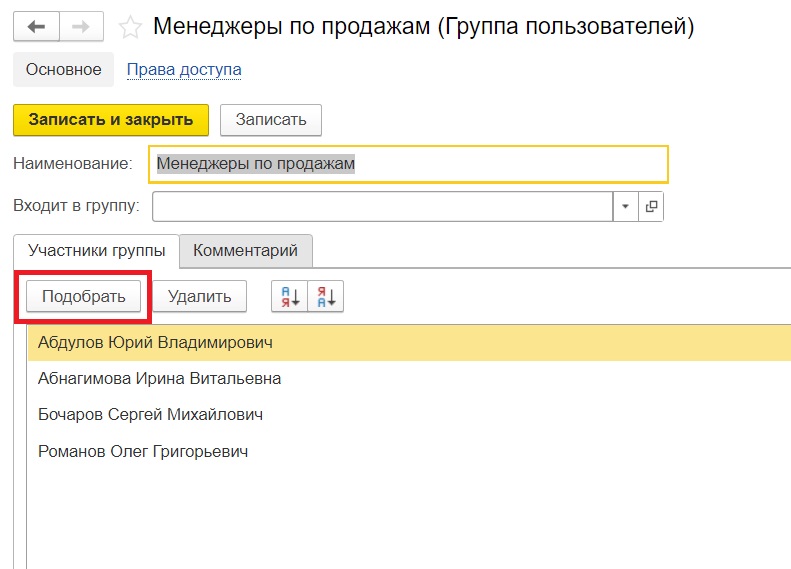Select row "Бочаров Сергей Михайлович"
This screenshot has height=569, width=791.
coord(409,415)
